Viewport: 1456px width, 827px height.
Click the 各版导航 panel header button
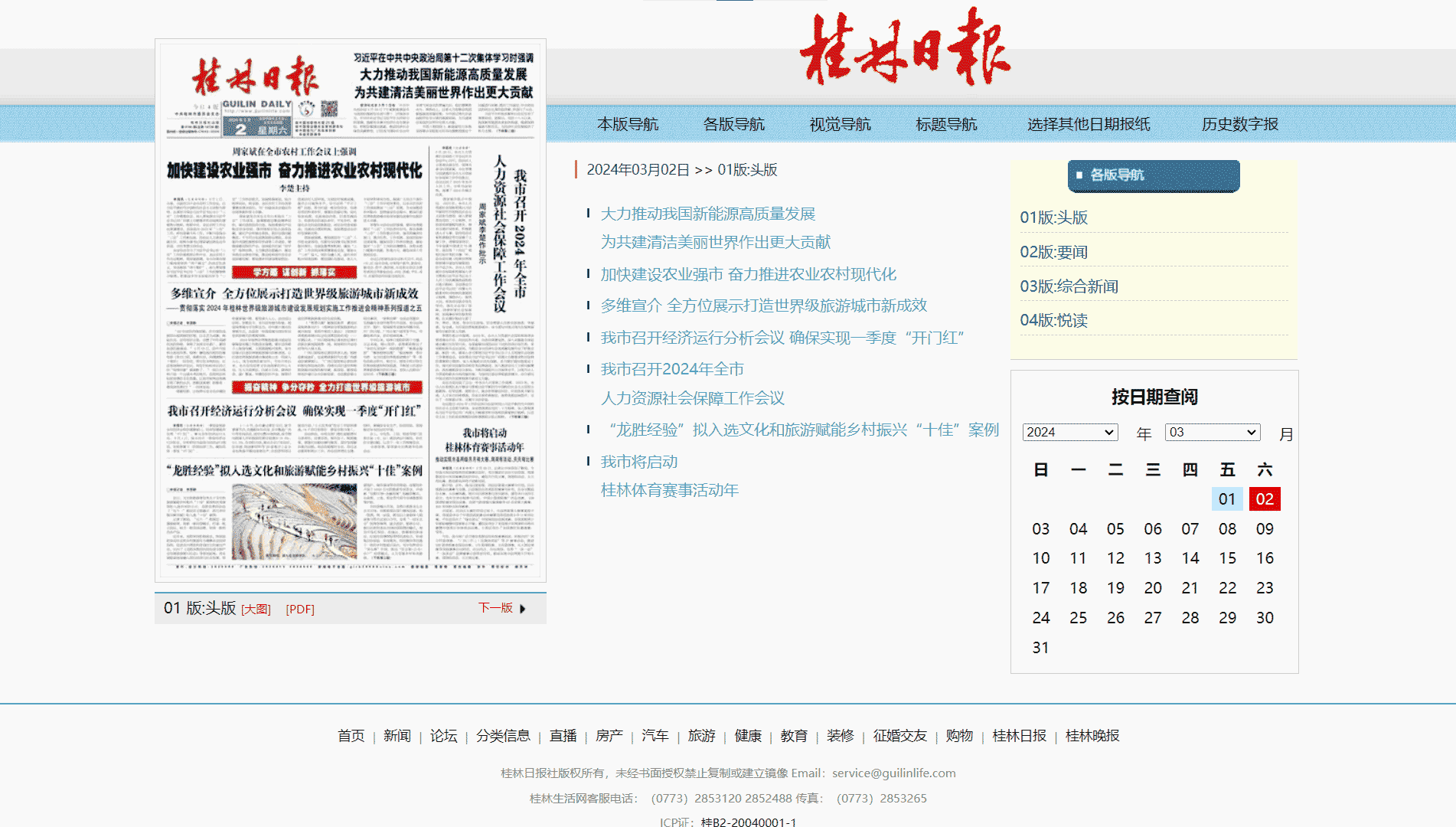[1154, 175]
